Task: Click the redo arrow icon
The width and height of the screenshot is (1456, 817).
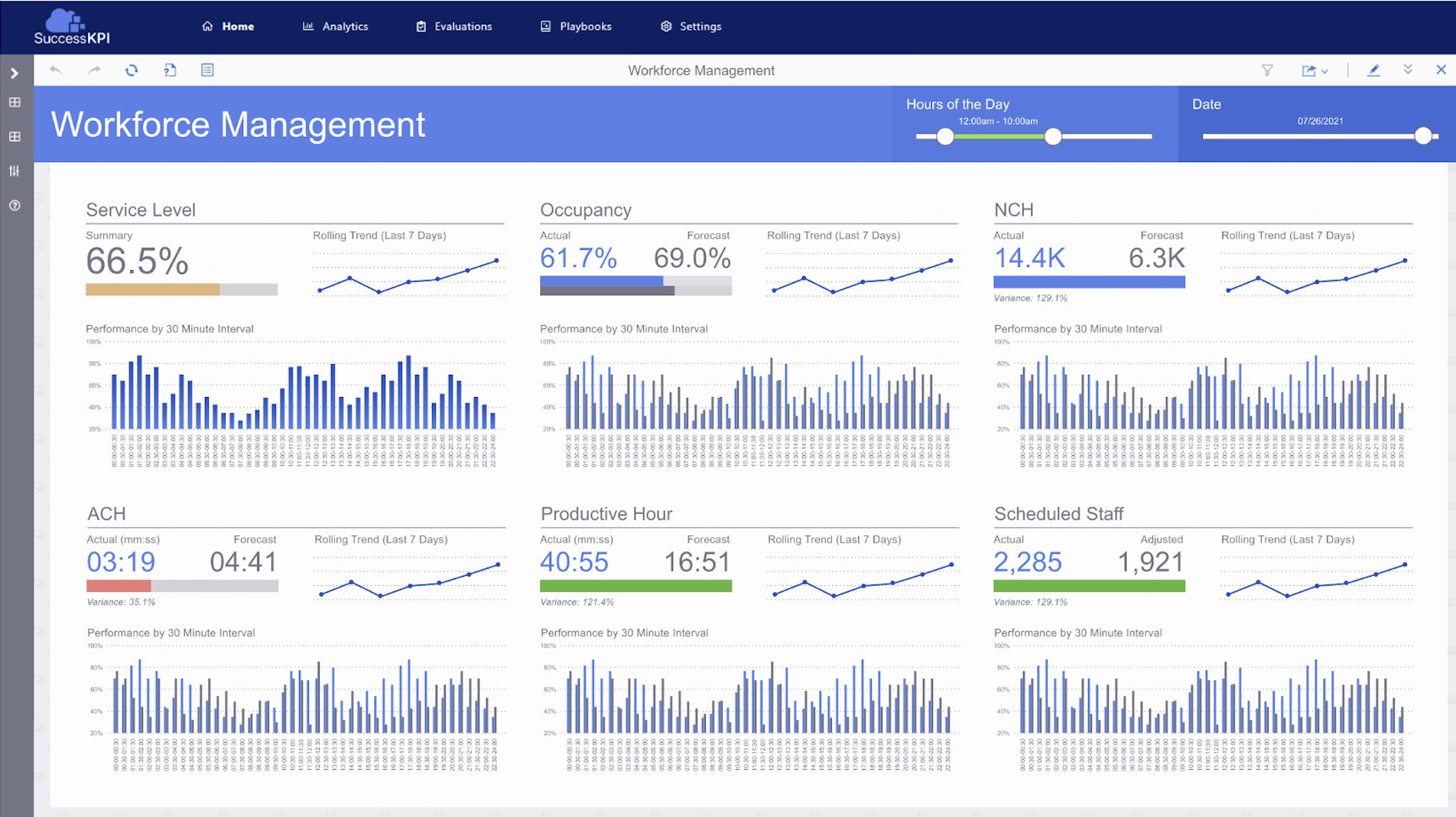Action: 93,70
